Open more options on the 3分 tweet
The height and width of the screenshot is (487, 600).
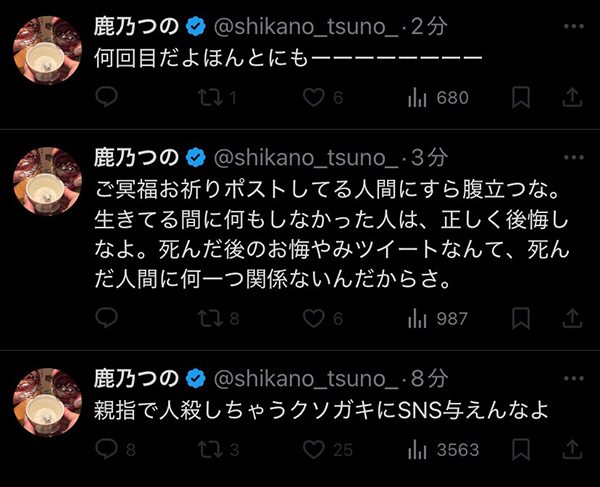(x=572, y=156)
